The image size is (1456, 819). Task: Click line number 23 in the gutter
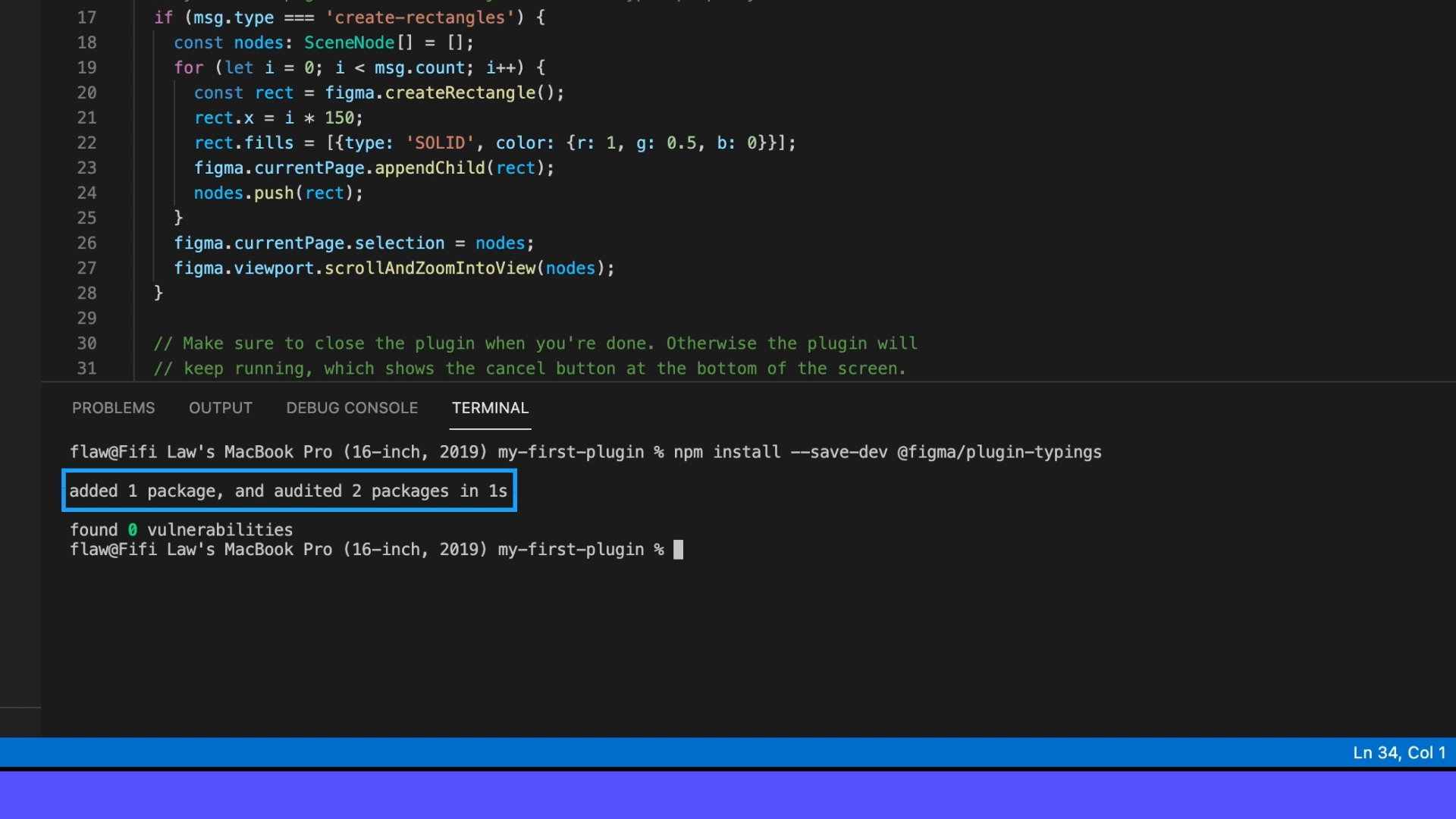coord(86,168)
